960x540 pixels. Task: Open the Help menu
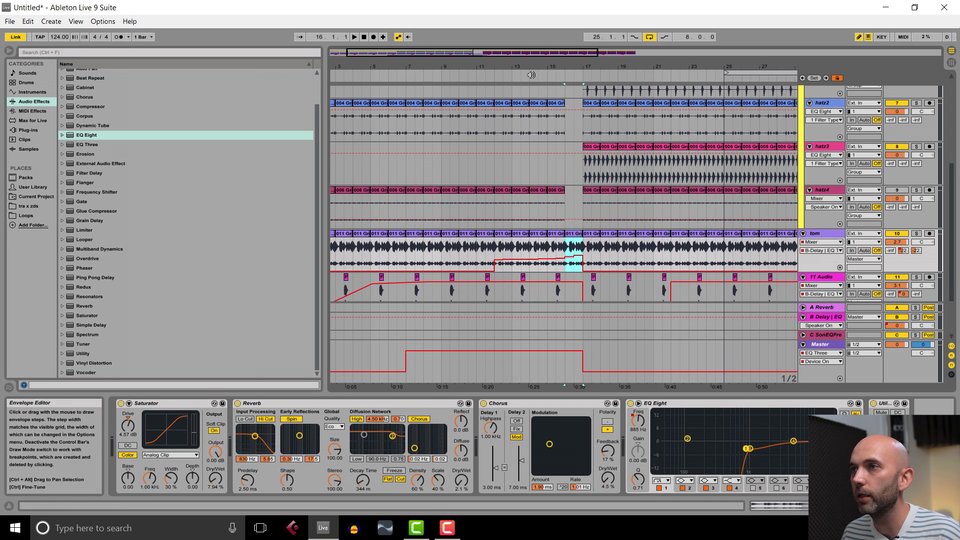tap(129, 21)
